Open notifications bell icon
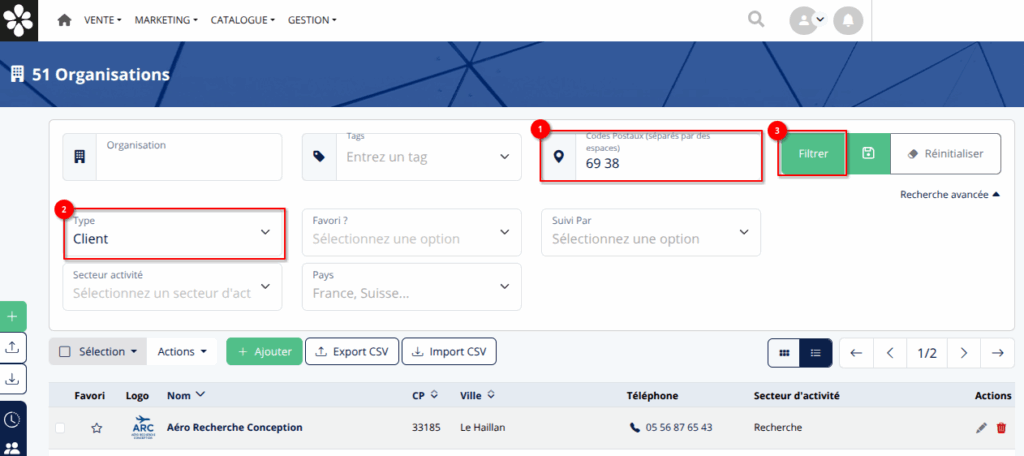Viewport: 1024px width, 456px height. (x=848, y=20)
